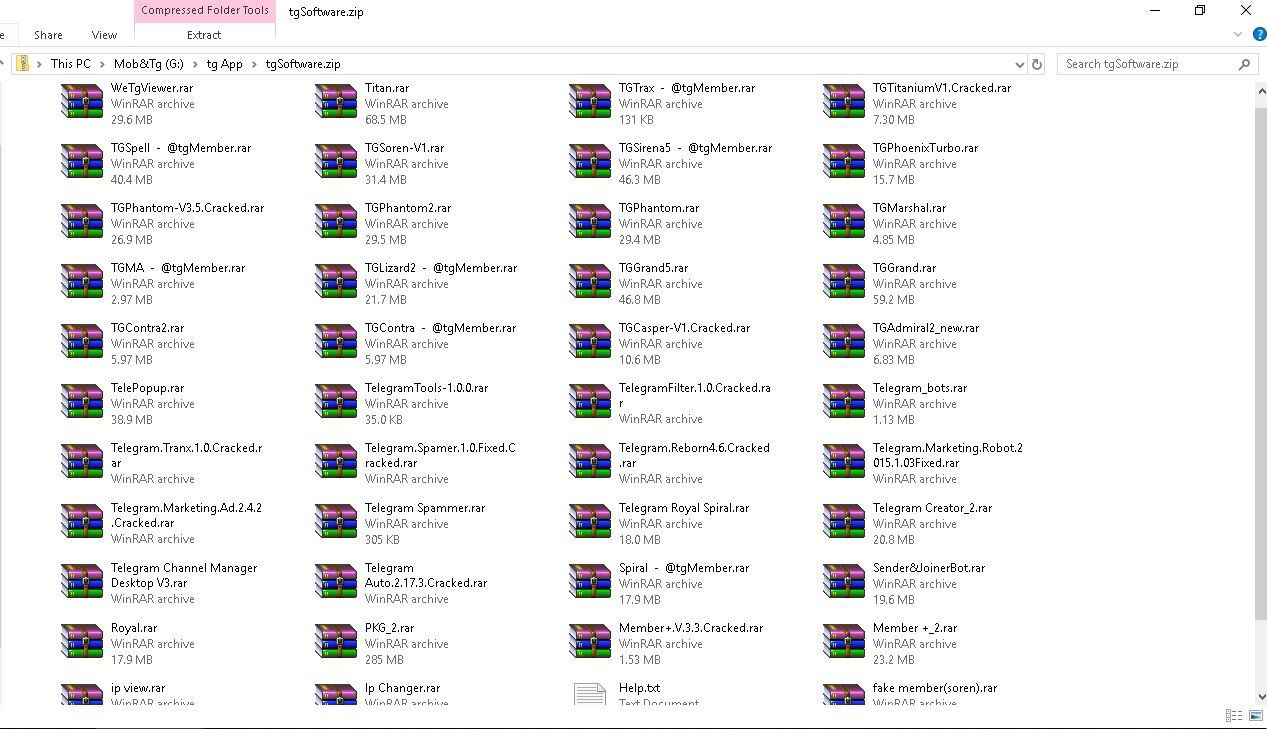This screenshot has width=1267, height=729.
Task: Click the TGPhoenixTurbo.rar archive icon
Action: tap(844, 163)
